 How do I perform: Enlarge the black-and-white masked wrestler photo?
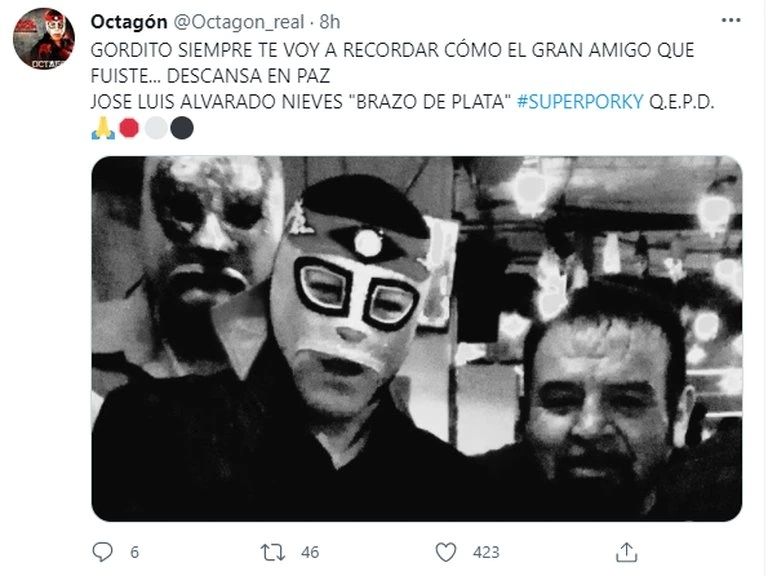click(417, 339)
